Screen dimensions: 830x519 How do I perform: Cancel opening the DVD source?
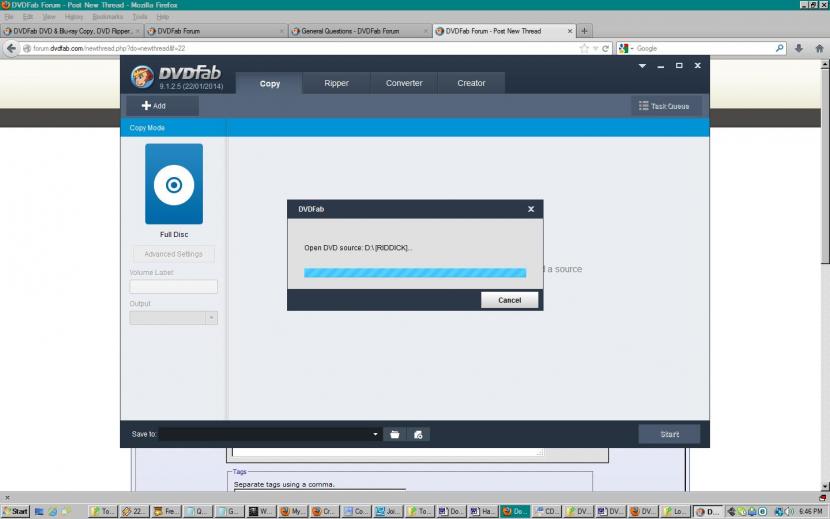tap(509, 300)
